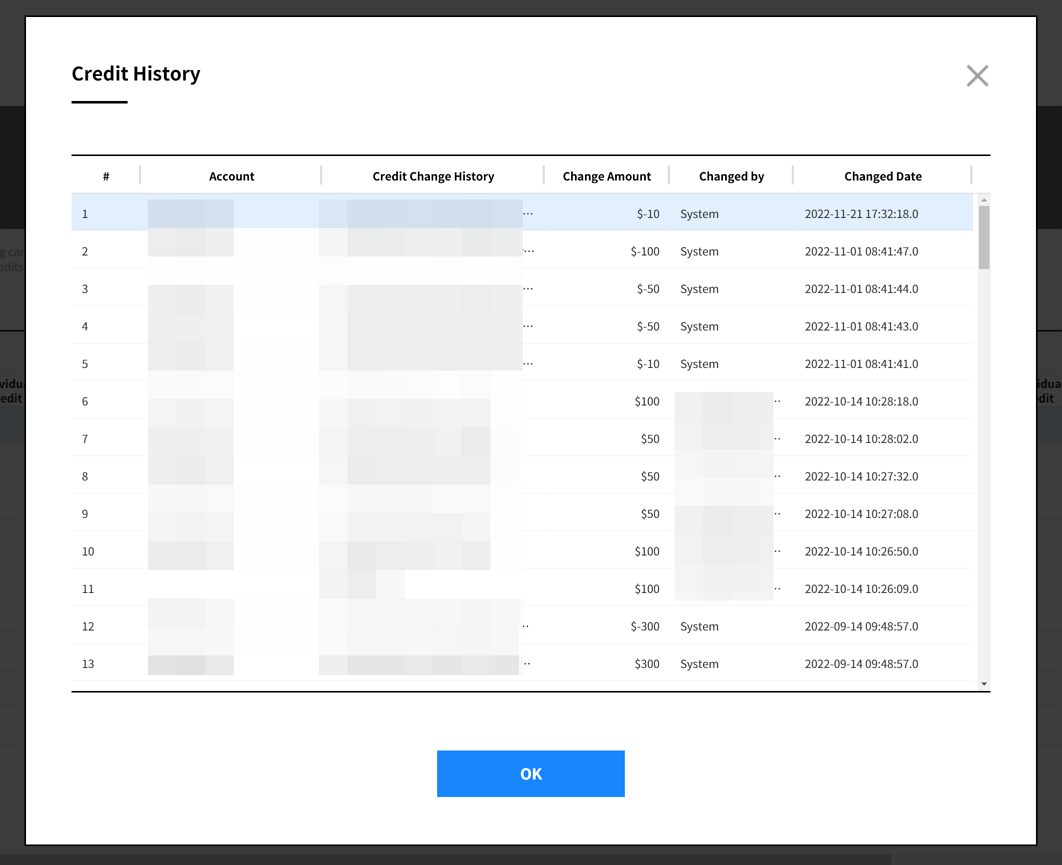Click the Credit Change History column header
This screenshot has width=1062, height=865.
pos(433,176)
